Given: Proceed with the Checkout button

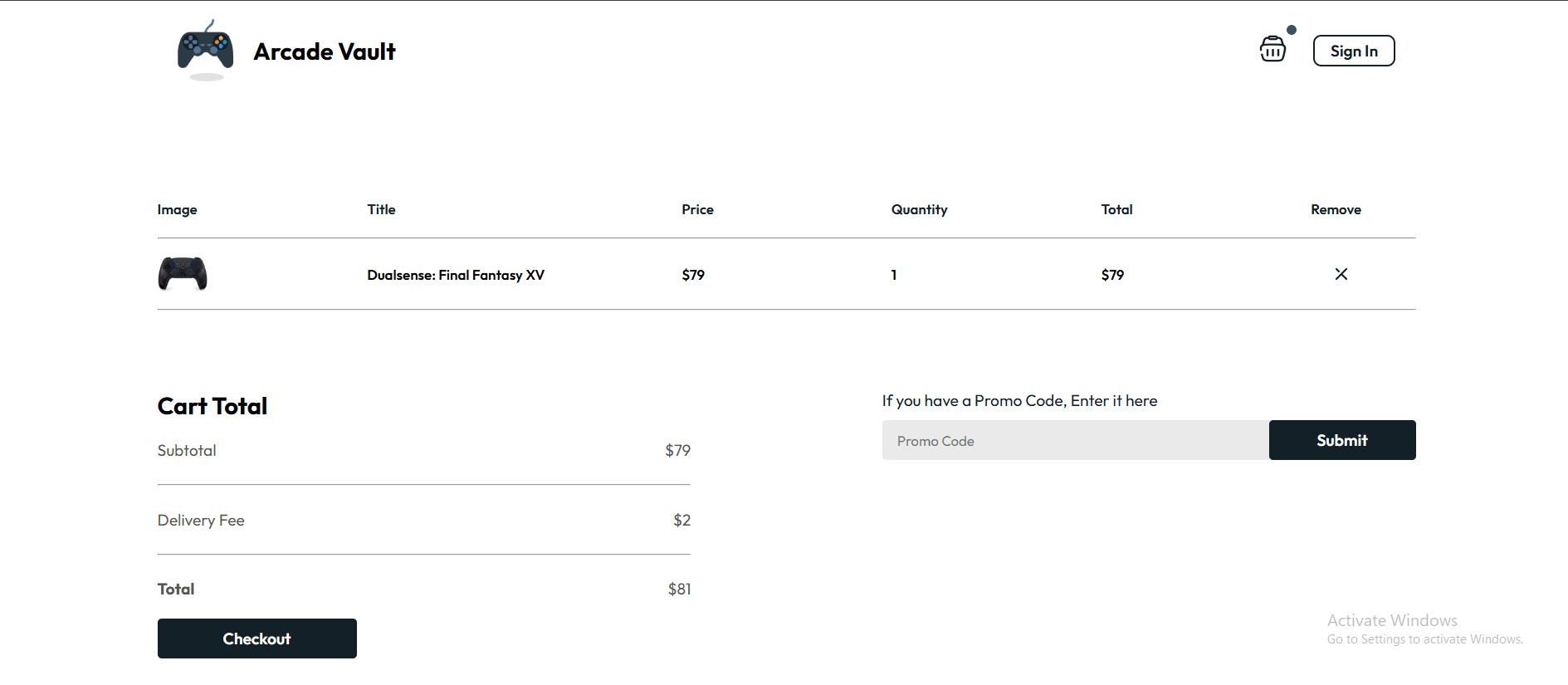Looking at the screenshot, I should (x=257, y=639).
